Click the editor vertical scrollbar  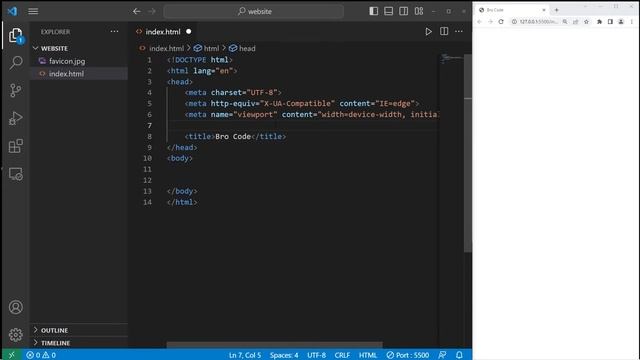(468, 153)
